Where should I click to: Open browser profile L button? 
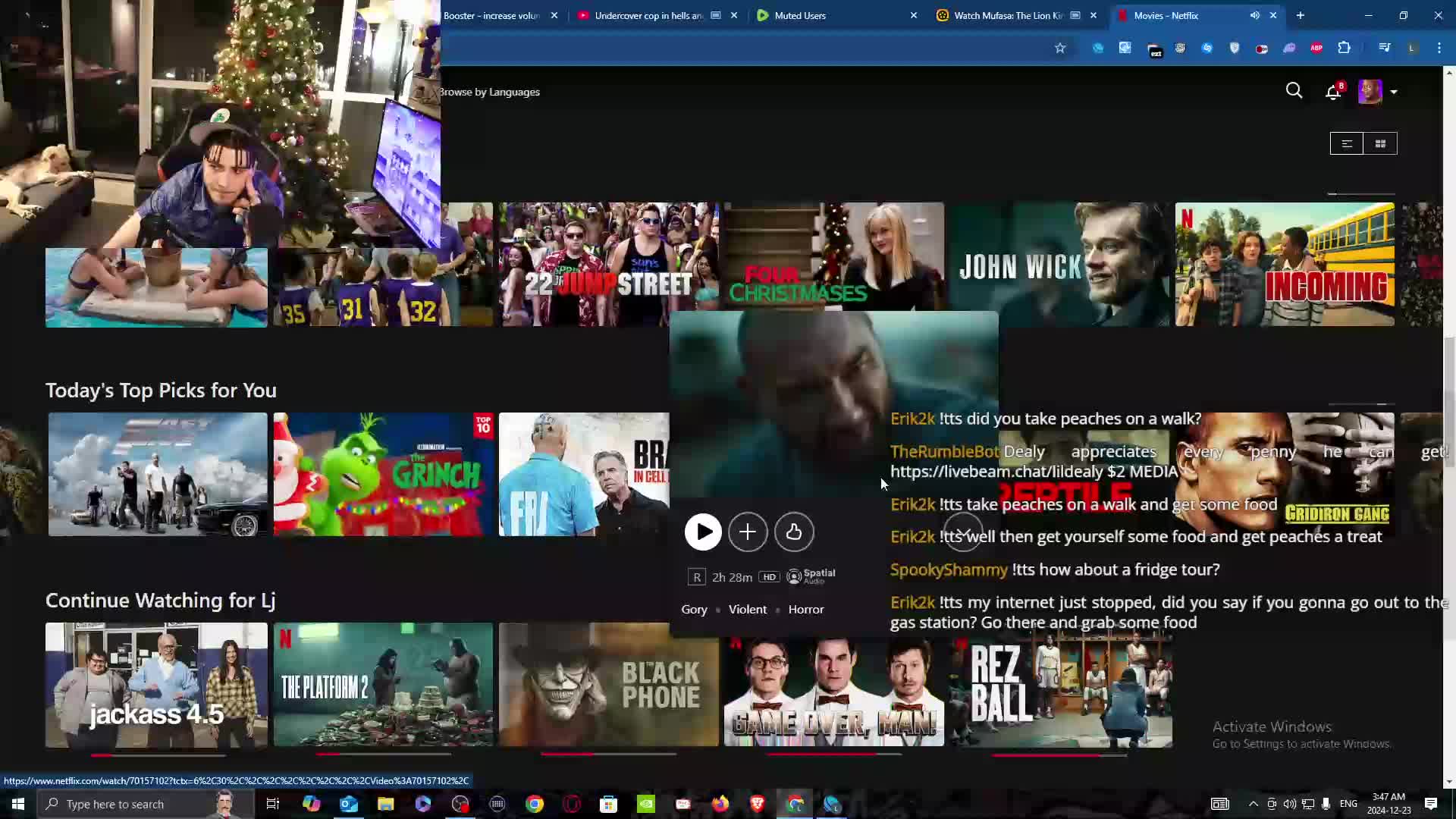click(x=1412, y=48)
